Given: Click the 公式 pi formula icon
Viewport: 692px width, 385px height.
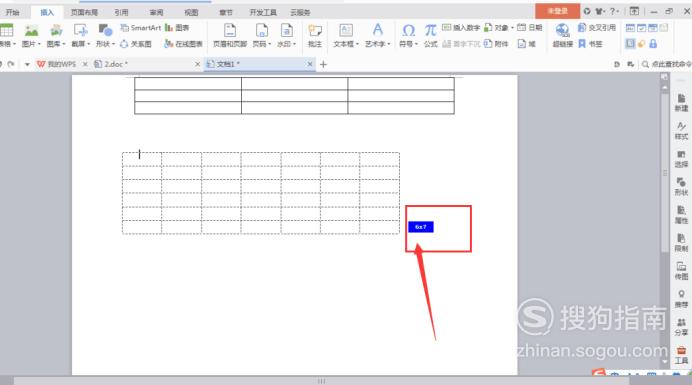Looking at the screenshot, I should pos(430,30).
